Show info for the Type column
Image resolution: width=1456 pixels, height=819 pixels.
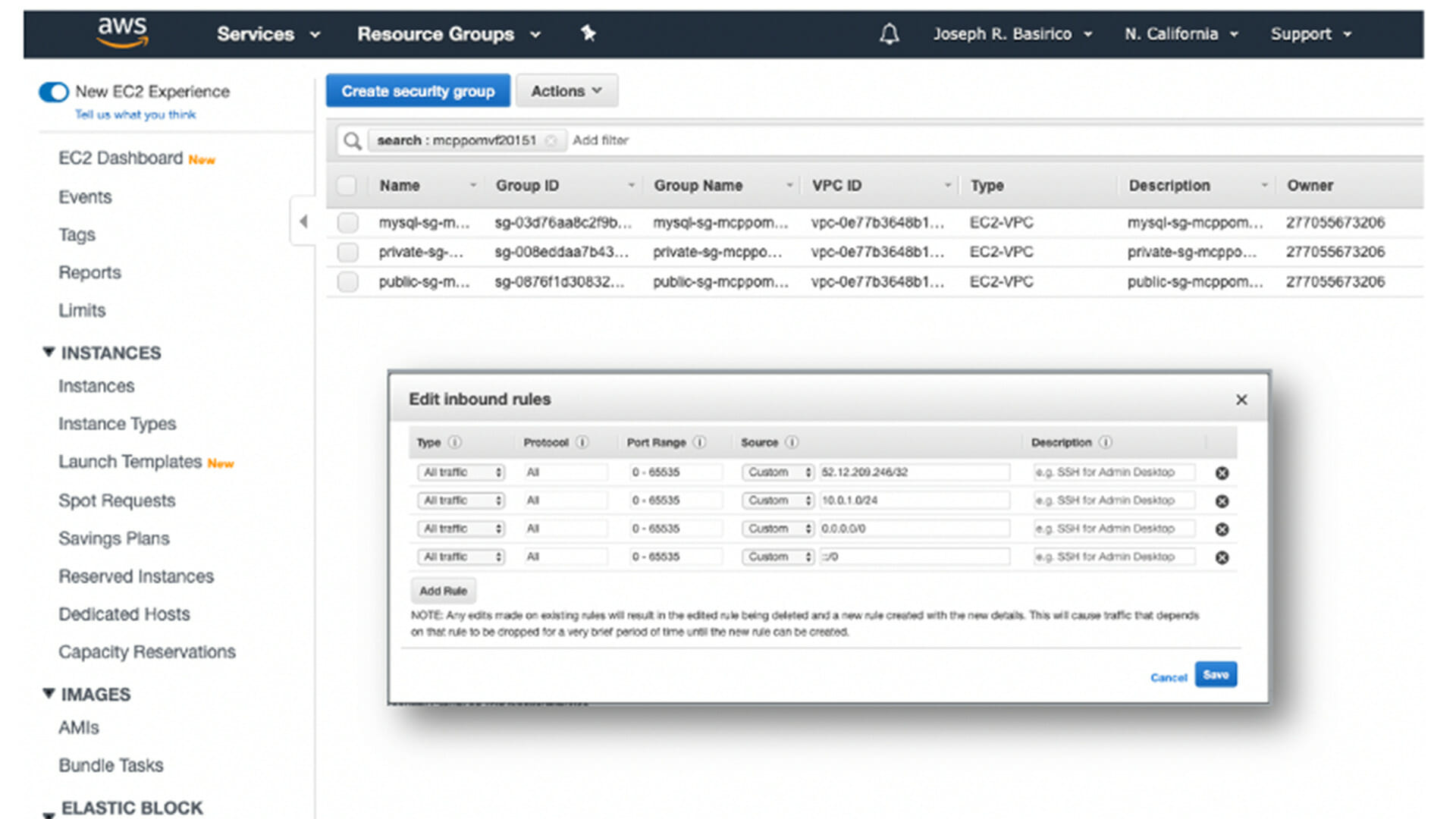click(x=454, y=442)
